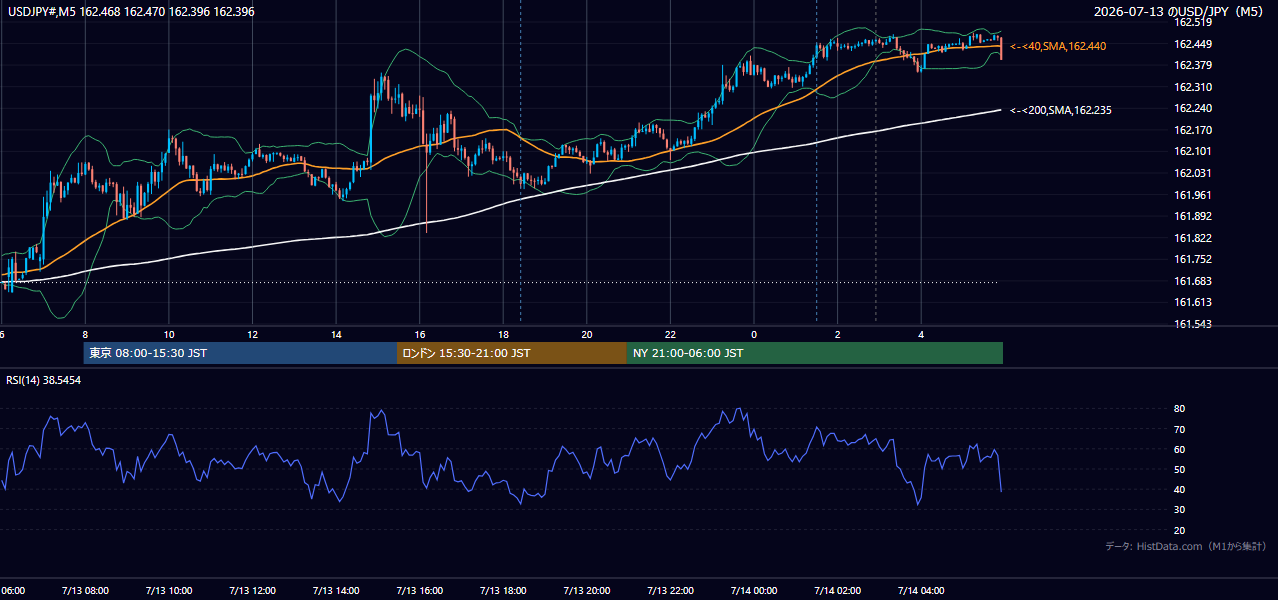Click price scale value 162.449
The image size is (1278, 600).
[1193, 44]
